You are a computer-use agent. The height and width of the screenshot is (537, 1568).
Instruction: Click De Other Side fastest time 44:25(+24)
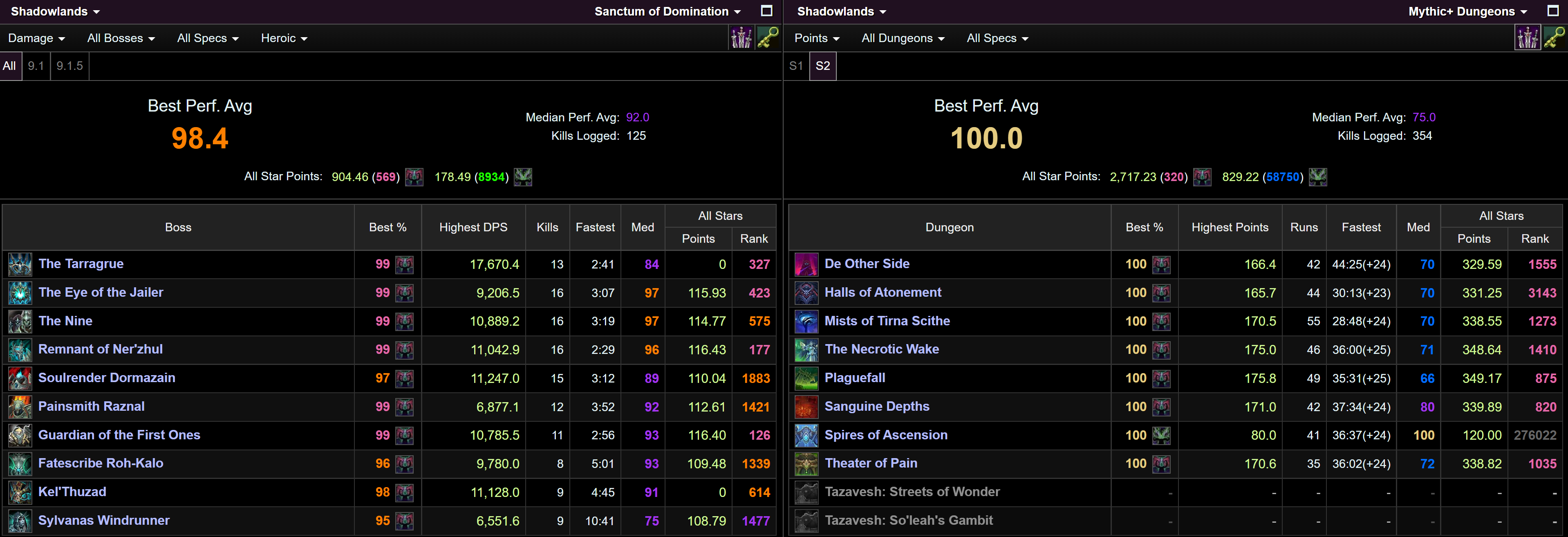[x=1362, y=265]
